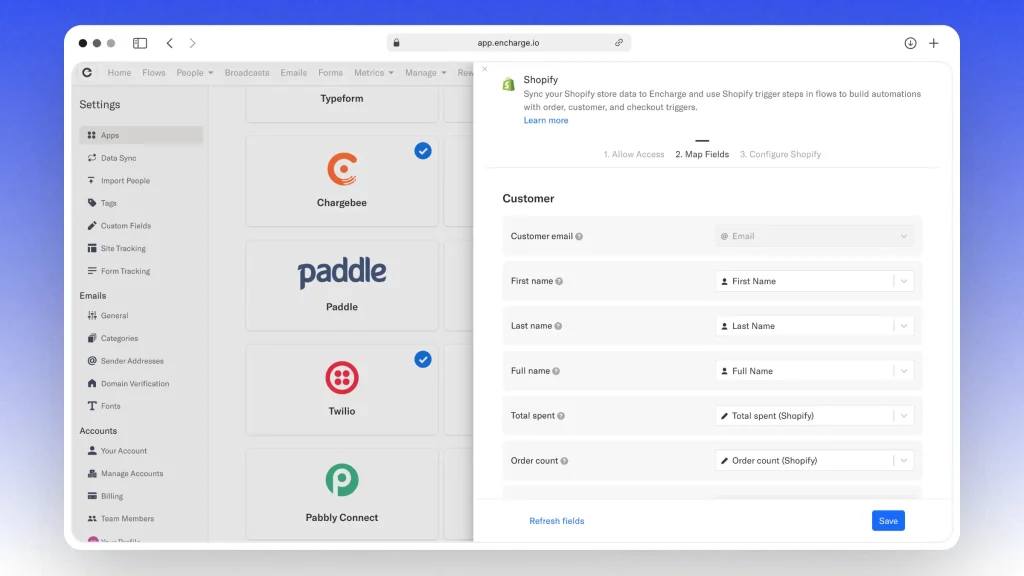Click the Sender Addresses icon

tap(92, 360)
